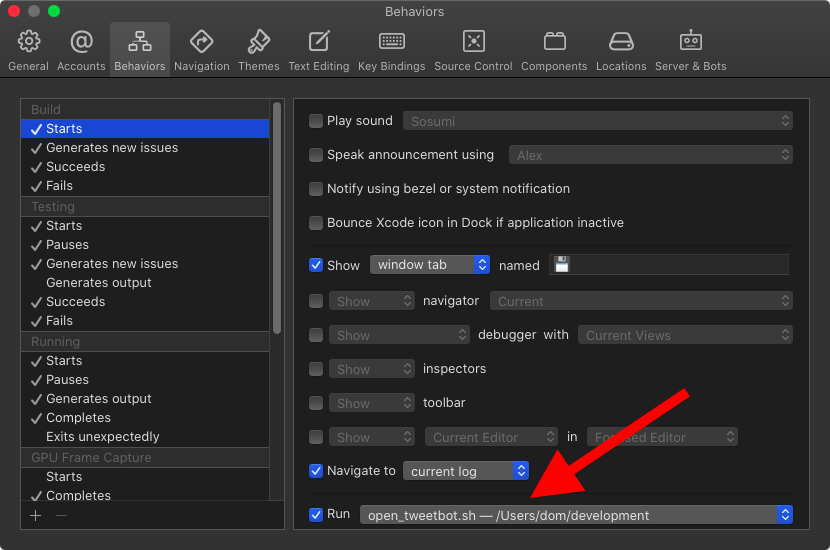Select Running Generates output behavior
Screen dimensions: 830x550
(145, 399)
